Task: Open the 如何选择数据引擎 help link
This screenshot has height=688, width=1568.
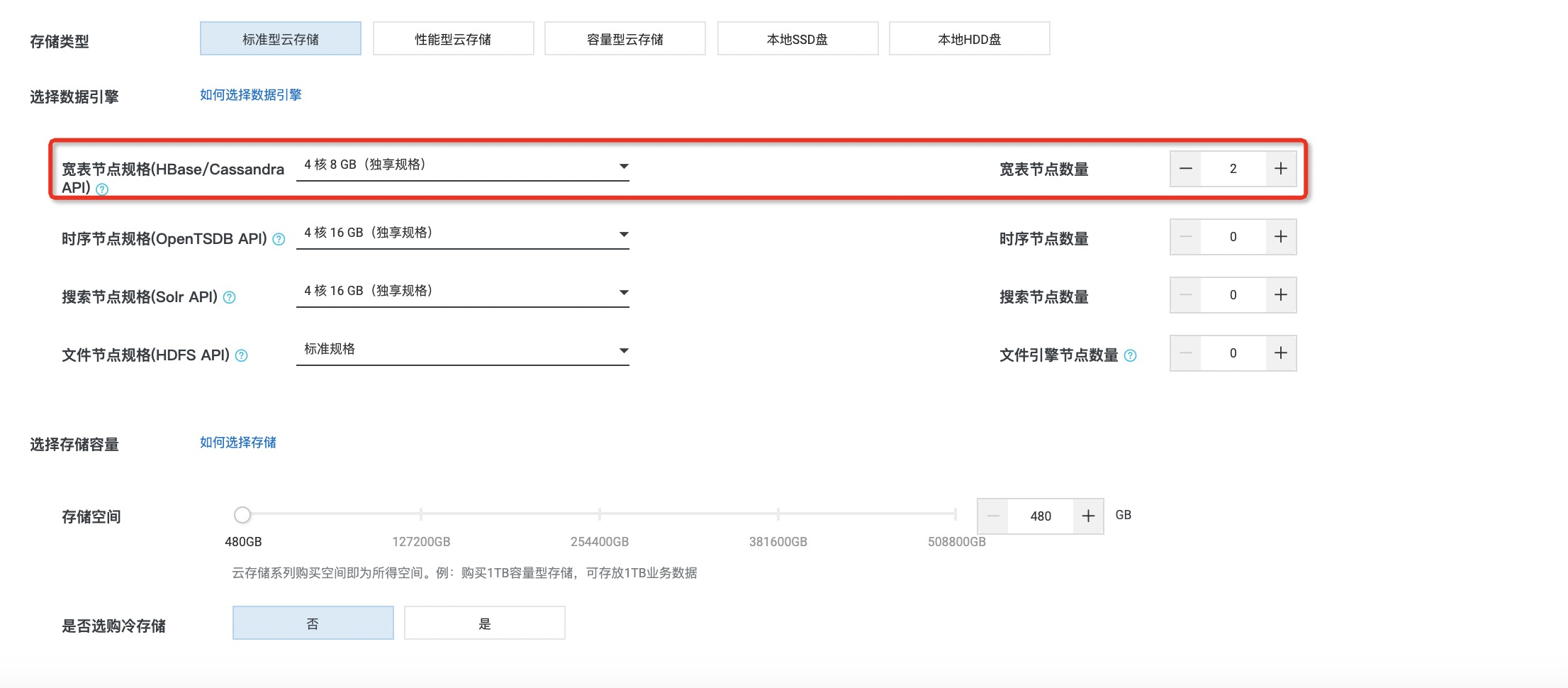Action: tap(251, 95)
